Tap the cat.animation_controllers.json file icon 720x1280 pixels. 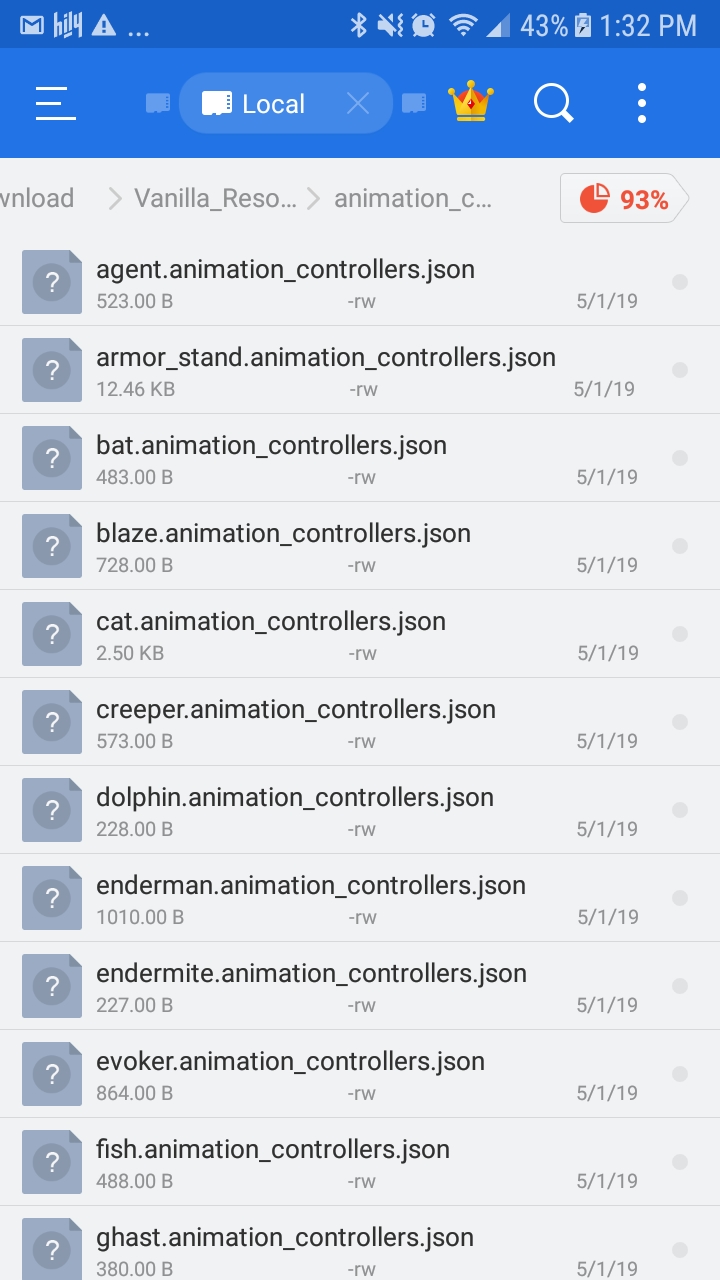pos(52,634)
